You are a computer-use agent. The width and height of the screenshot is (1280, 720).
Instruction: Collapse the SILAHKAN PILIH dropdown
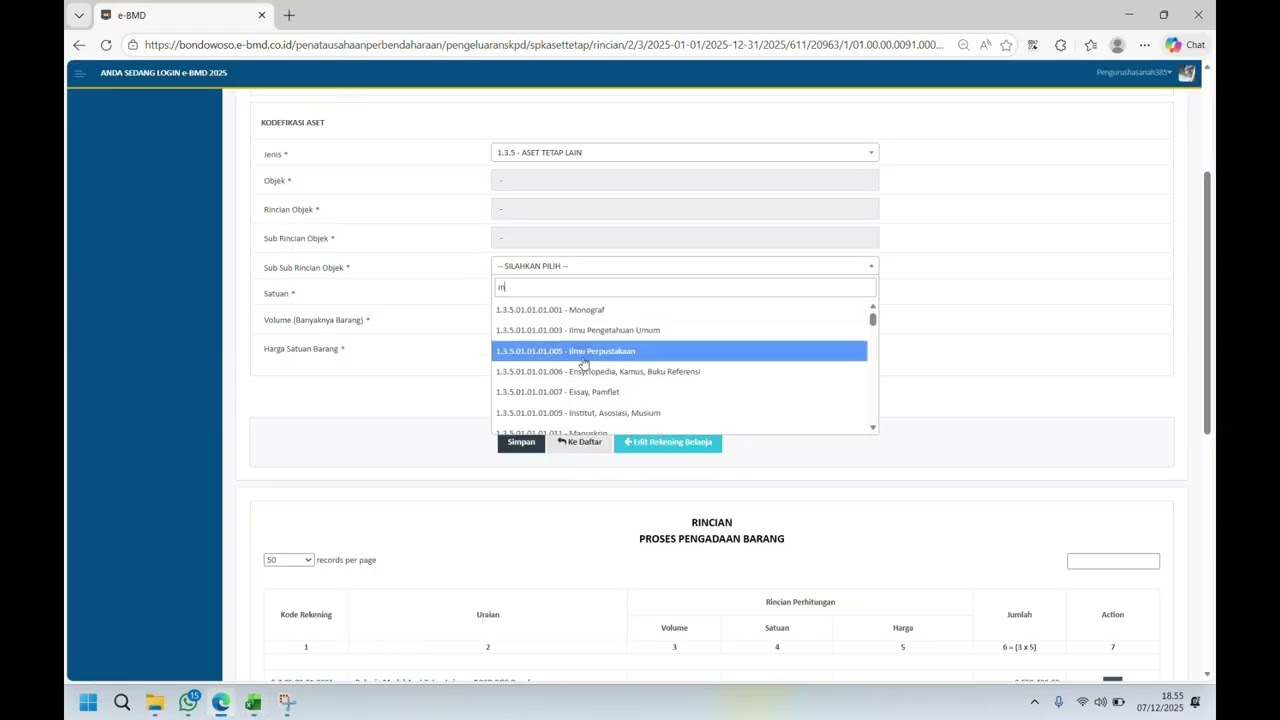685,266
